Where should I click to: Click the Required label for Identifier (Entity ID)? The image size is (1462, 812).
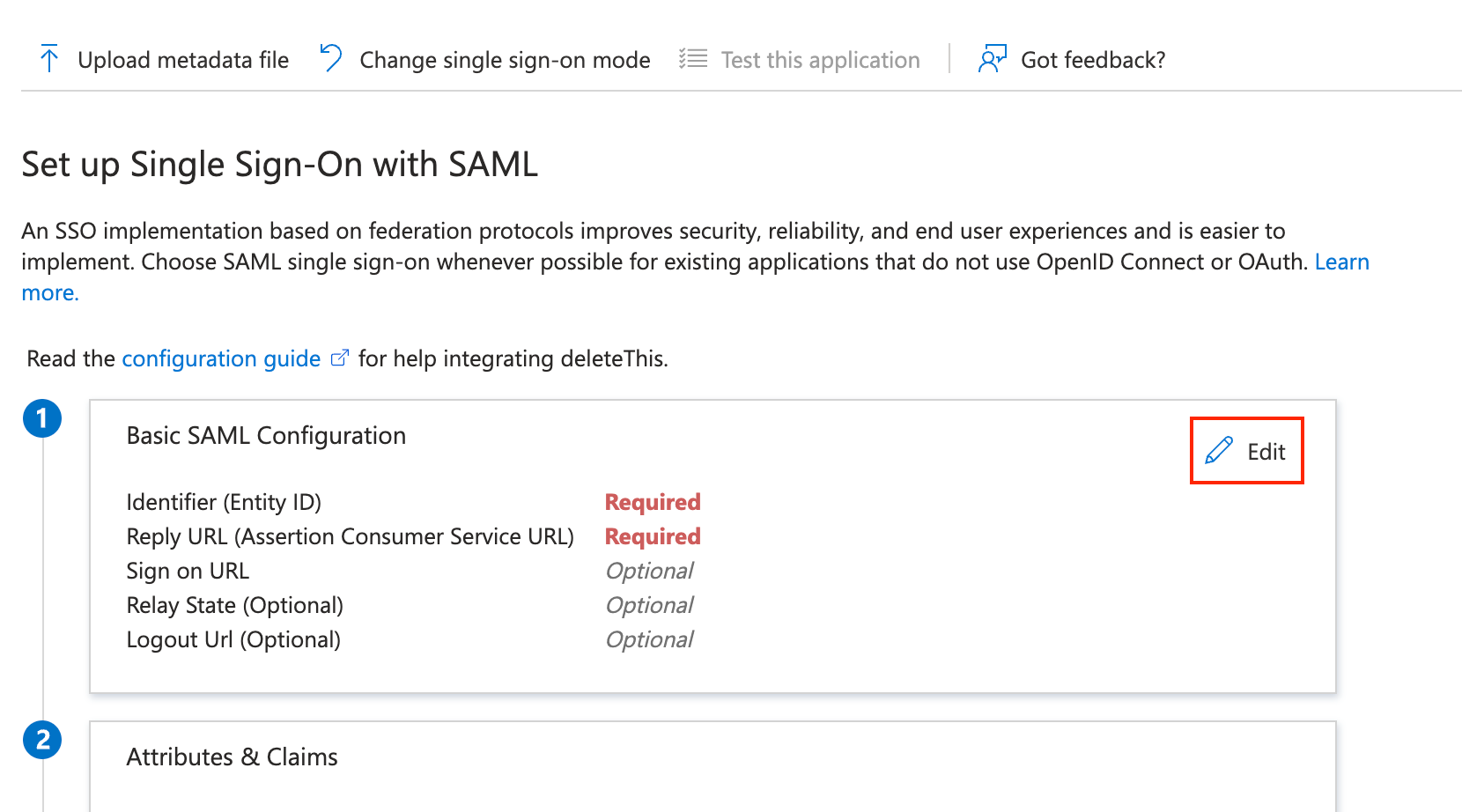pyautogui.click(x=653, y=502)
